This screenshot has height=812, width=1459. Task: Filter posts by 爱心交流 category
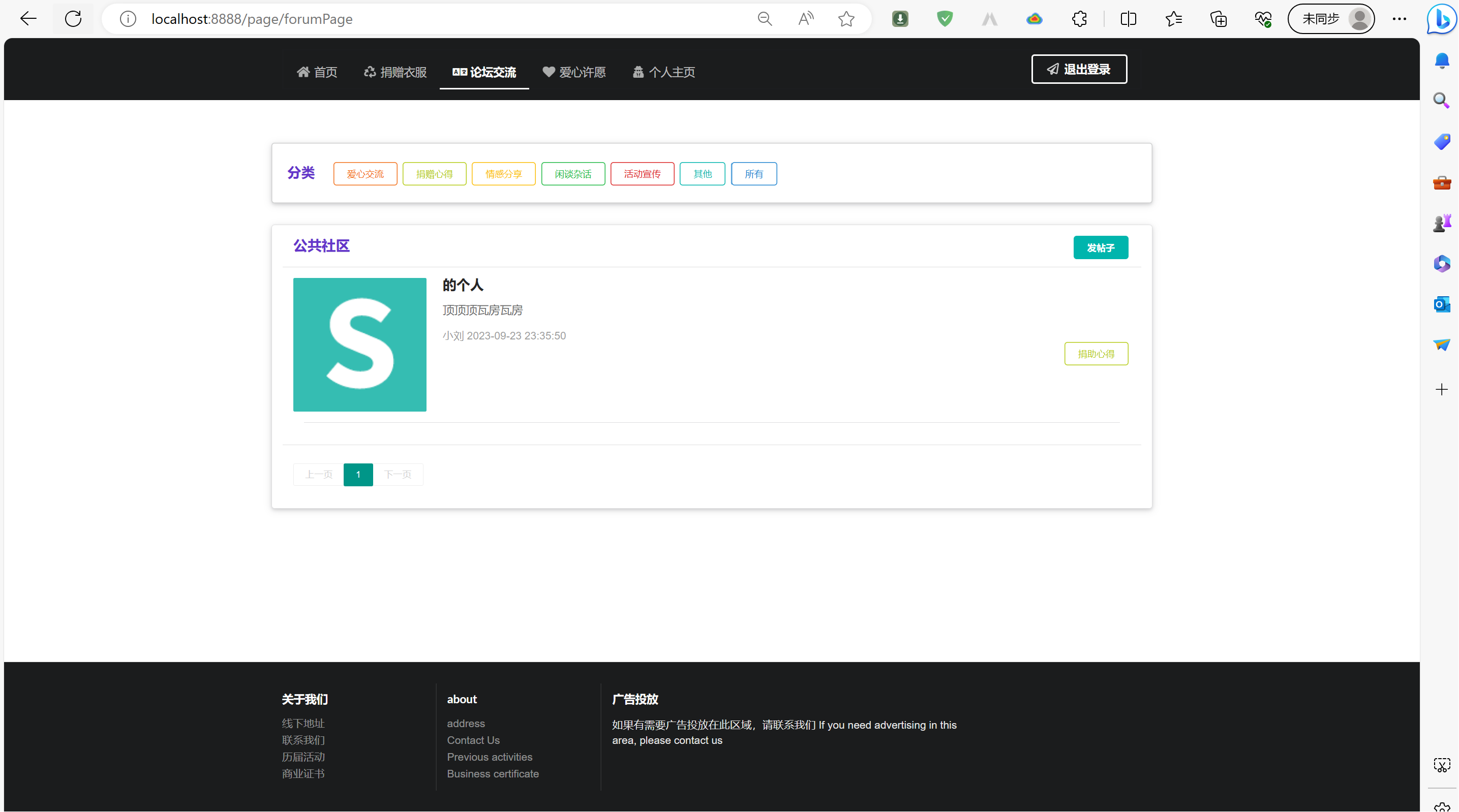(365, 174)
